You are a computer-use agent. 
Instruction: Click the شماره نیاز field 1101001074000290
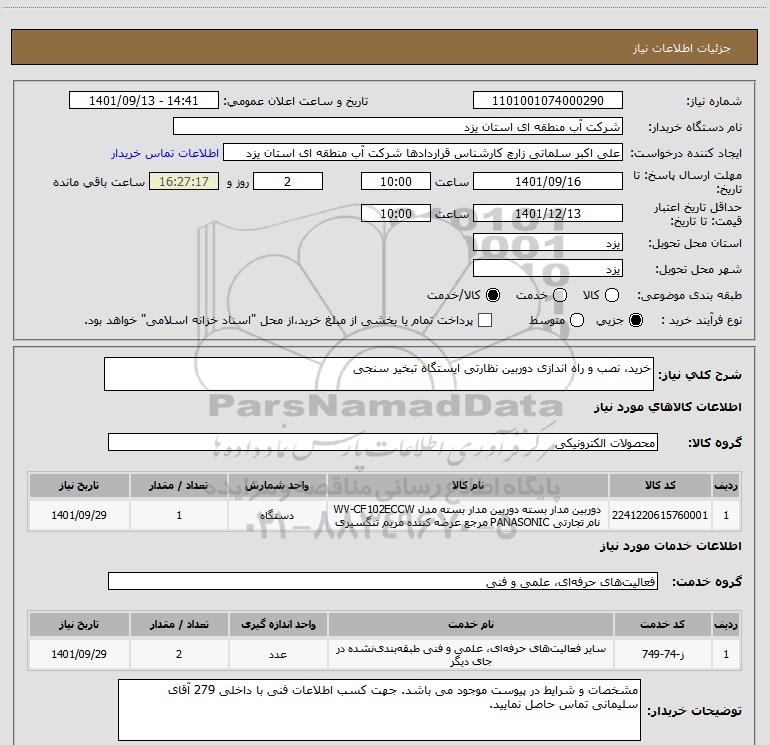coord(548,101)
